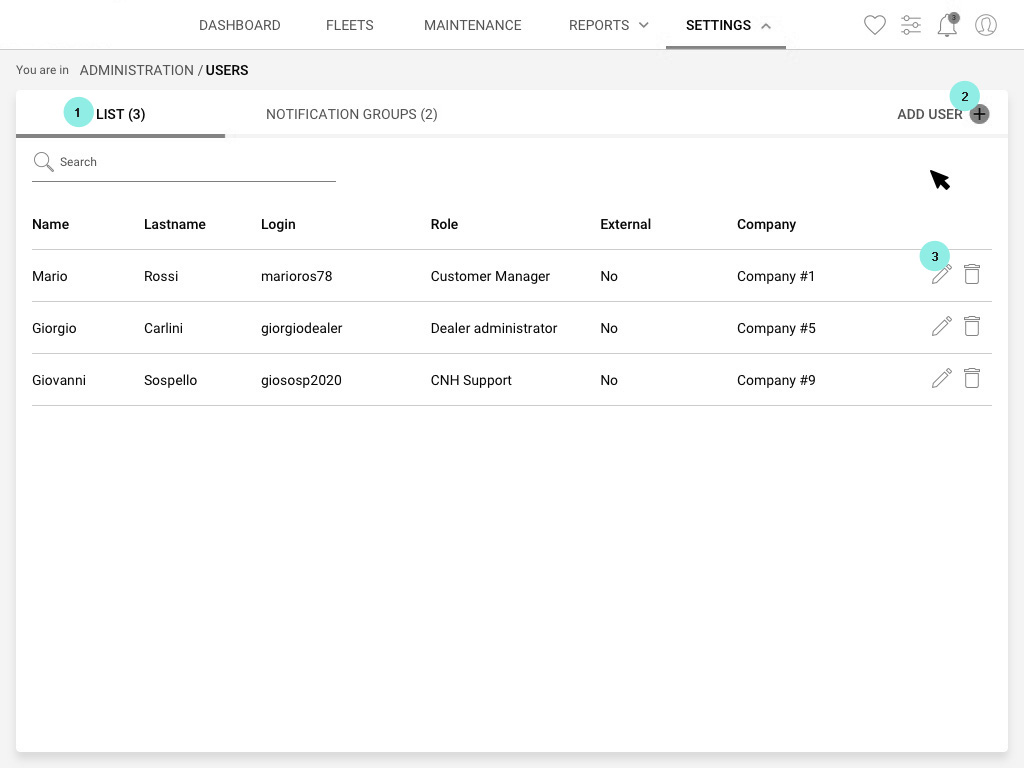The height and width of the screenshot is (768, 1024).
Task: Open the favorites heart icon
Action: point(874,25)
